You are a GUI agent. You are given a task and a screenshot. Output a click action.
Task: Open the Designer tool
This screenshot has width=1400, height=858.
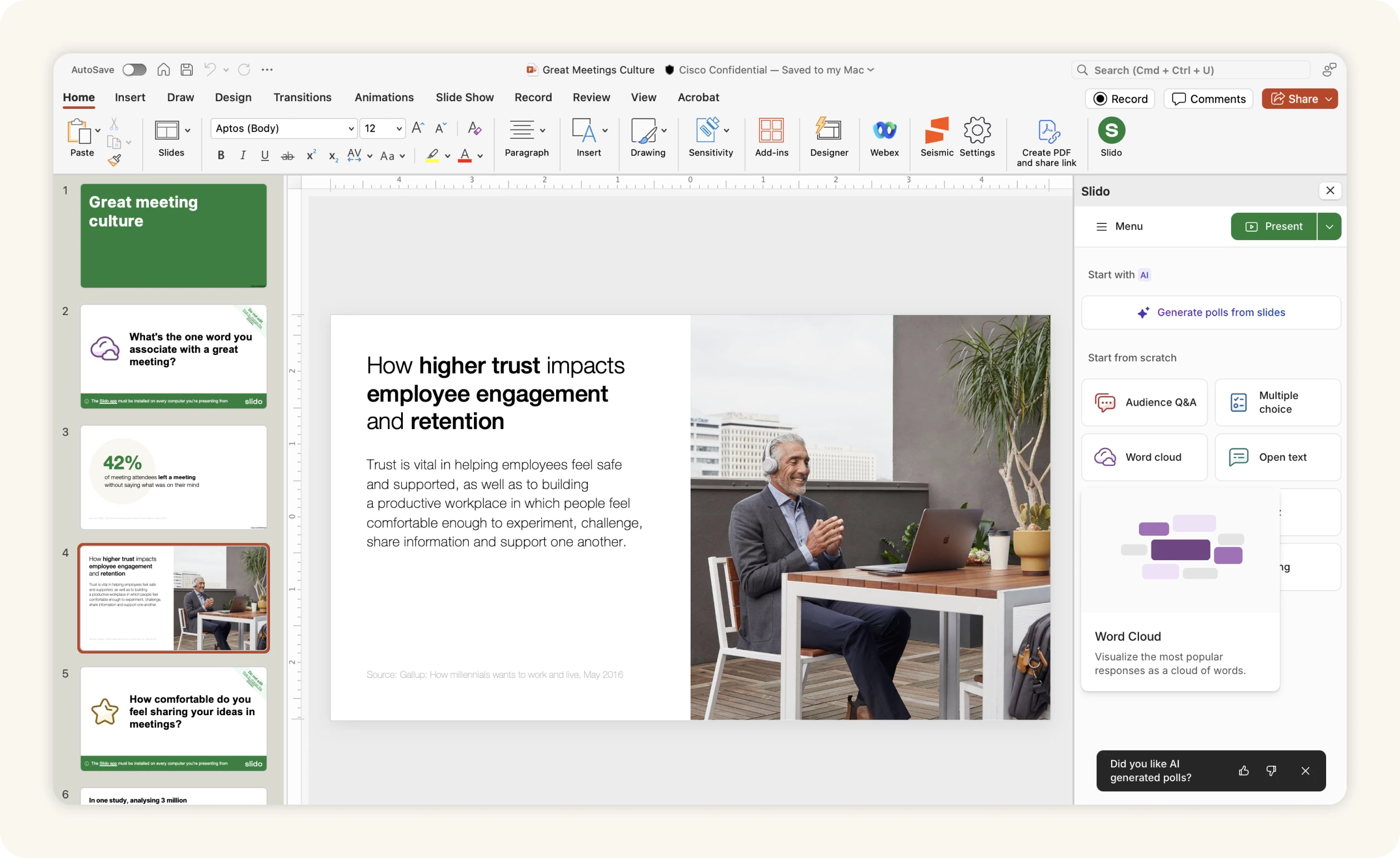tap(828, 131)
